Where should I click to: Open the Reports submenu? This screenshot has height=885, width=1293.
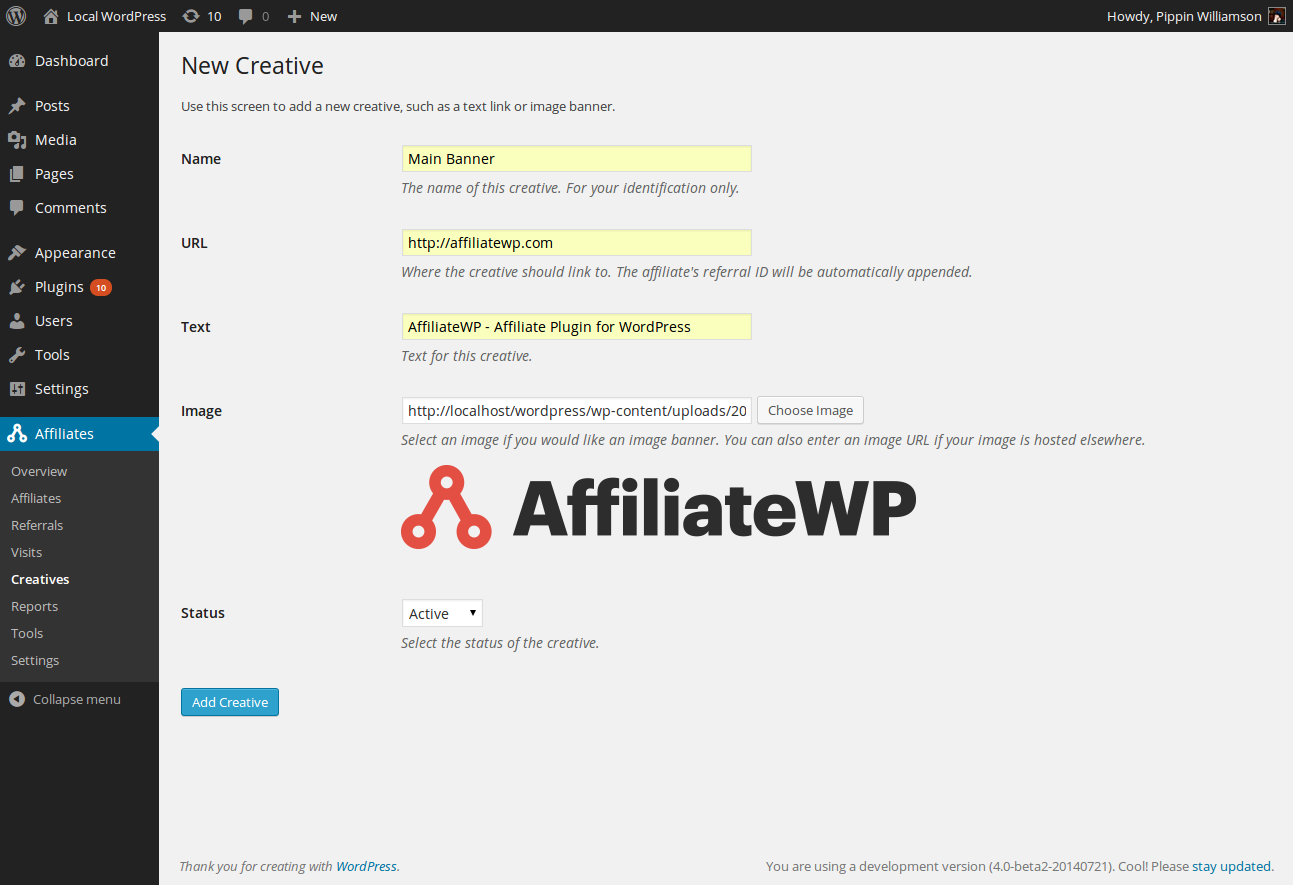[35, 606]
